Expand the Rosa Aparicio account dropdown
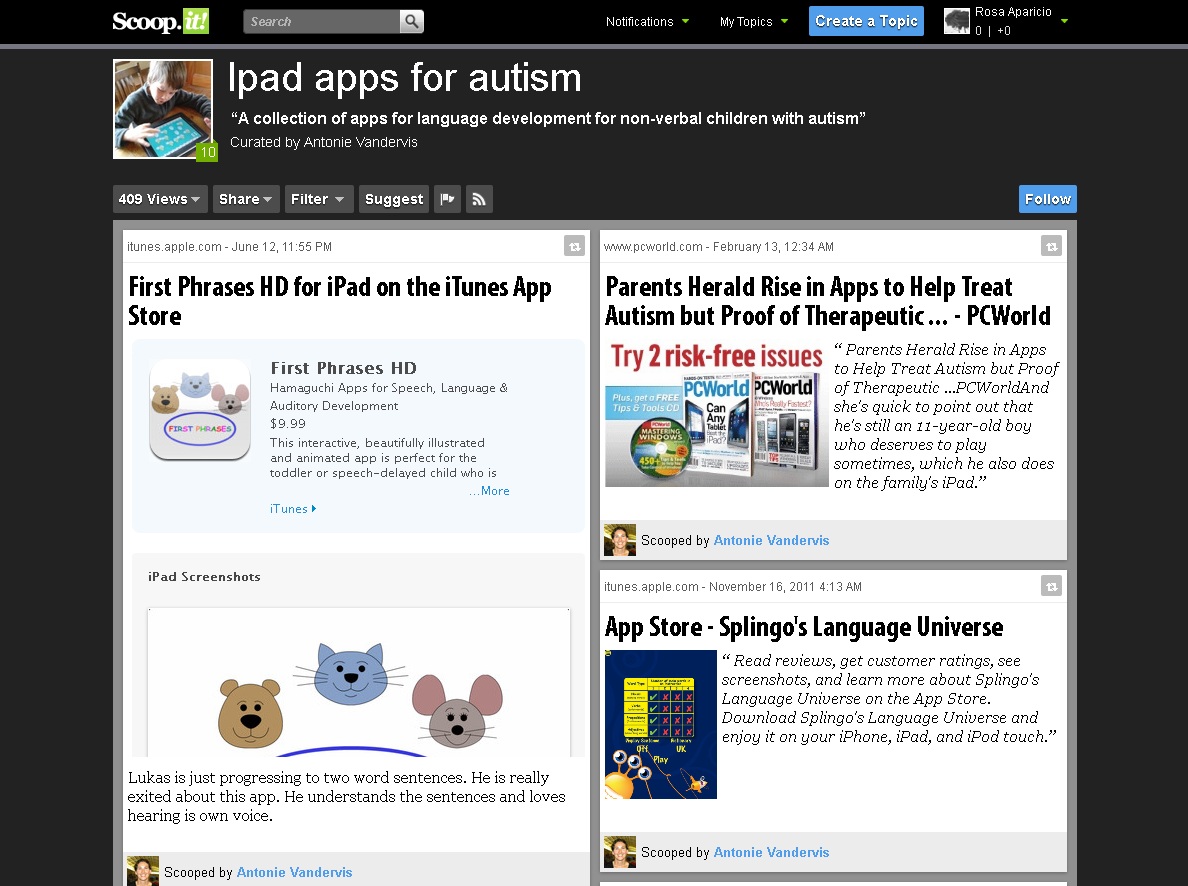Screen dimensions: 1188x886 [x=1063, y=20]
